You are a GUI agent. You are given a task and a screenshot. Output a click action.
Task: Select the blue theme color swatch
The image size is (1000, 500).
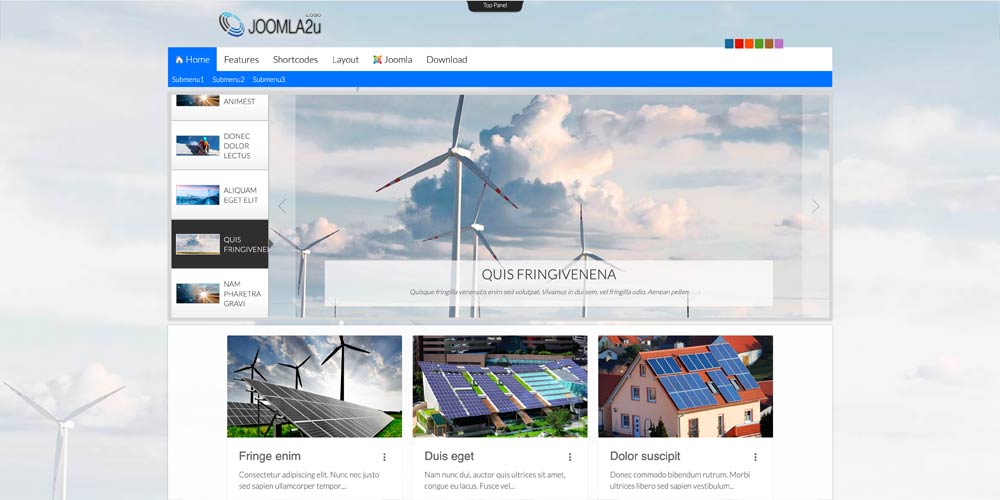pyautogui.click(x=729, y=44)
